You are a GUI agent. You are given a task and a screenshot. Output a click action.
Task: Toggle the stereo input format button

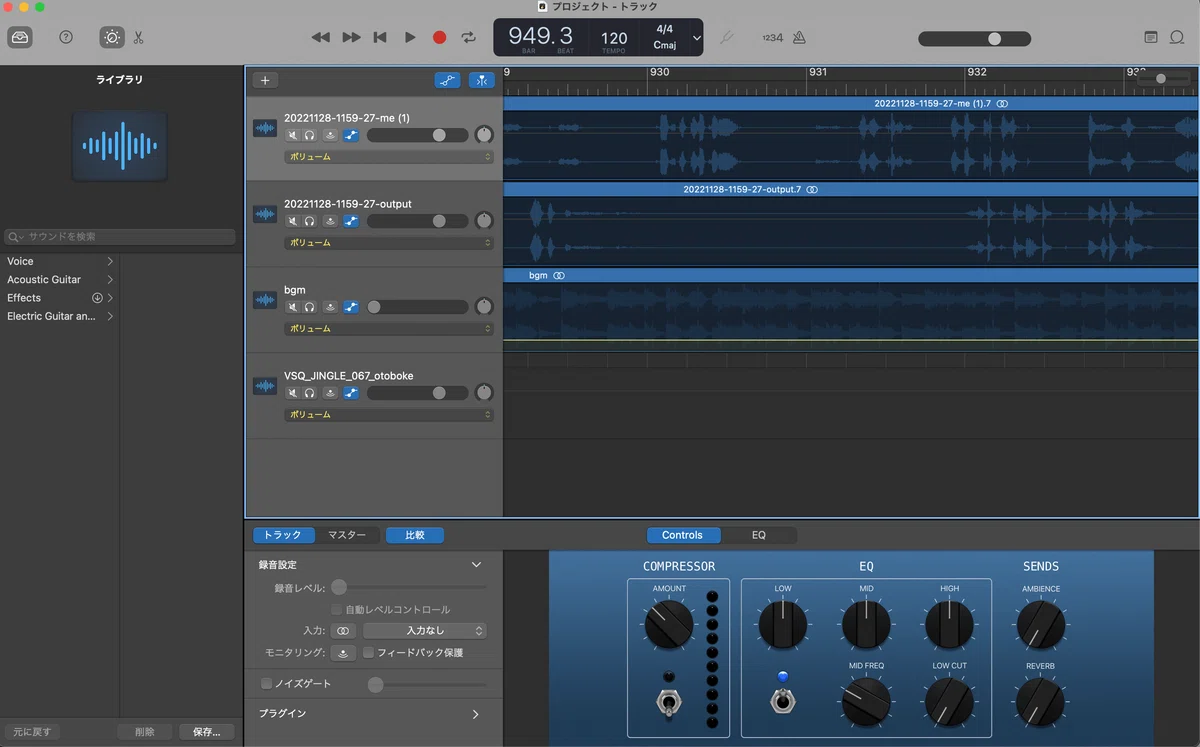pyautogui.click(x=343, y=631)
